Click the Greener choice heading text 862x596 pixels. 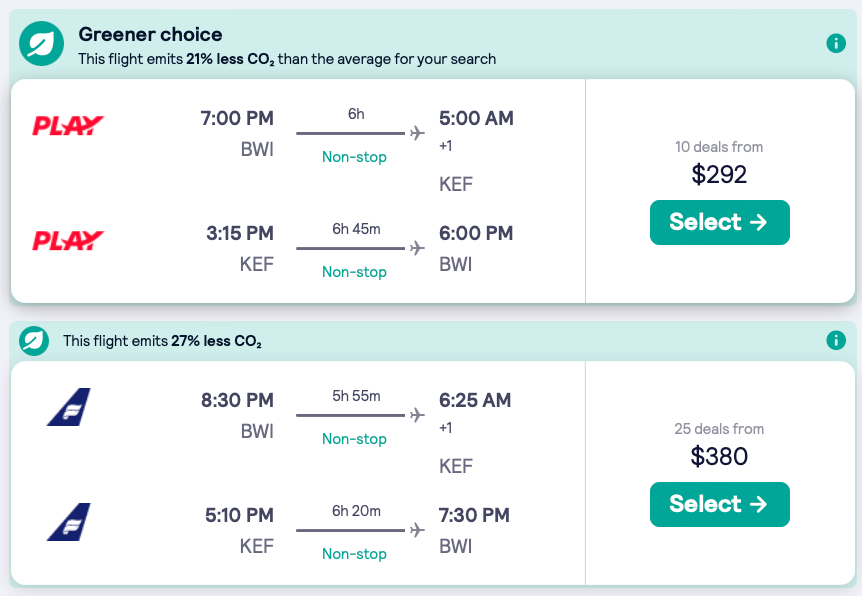151,35
